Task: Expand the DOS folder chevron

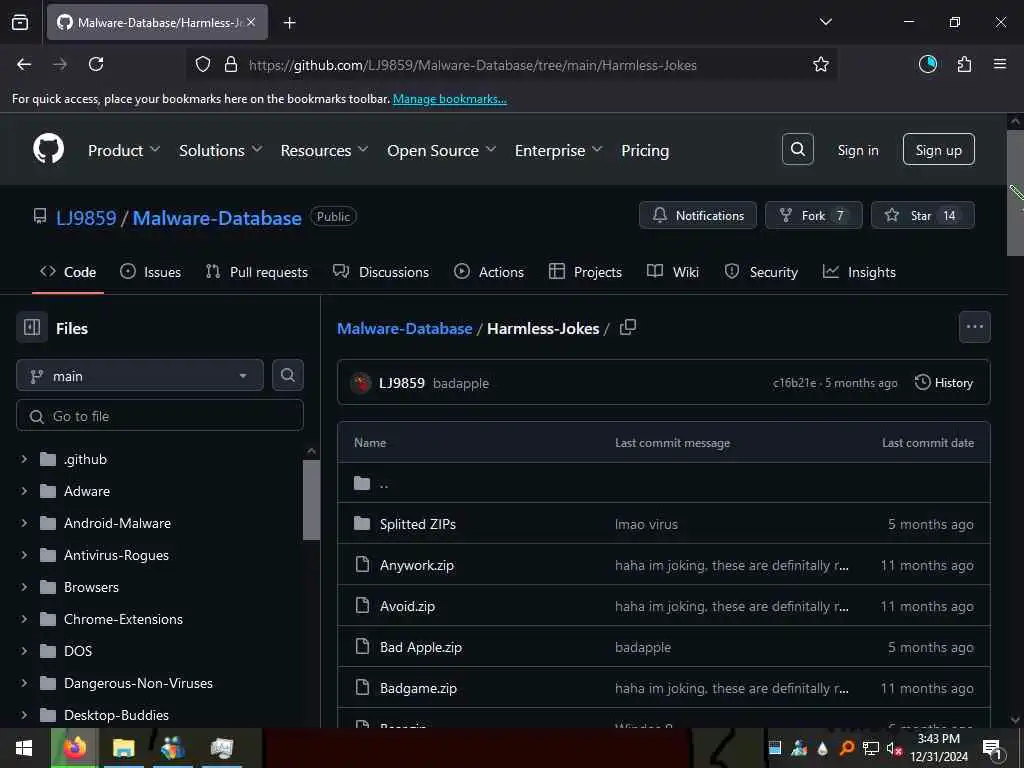Action: click(x=24, y=651)
